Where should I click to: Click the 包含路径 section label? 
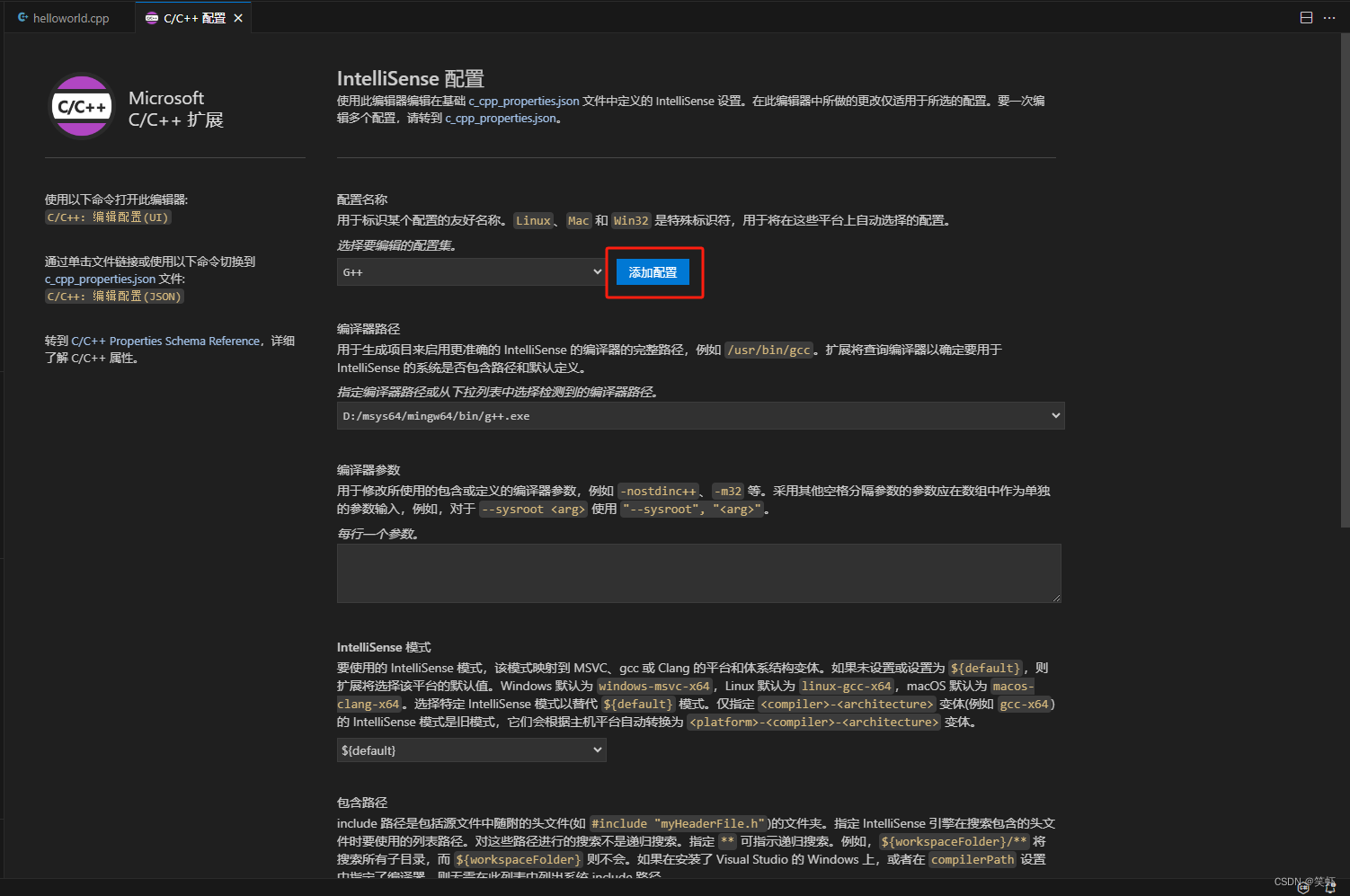click(362, 803)
